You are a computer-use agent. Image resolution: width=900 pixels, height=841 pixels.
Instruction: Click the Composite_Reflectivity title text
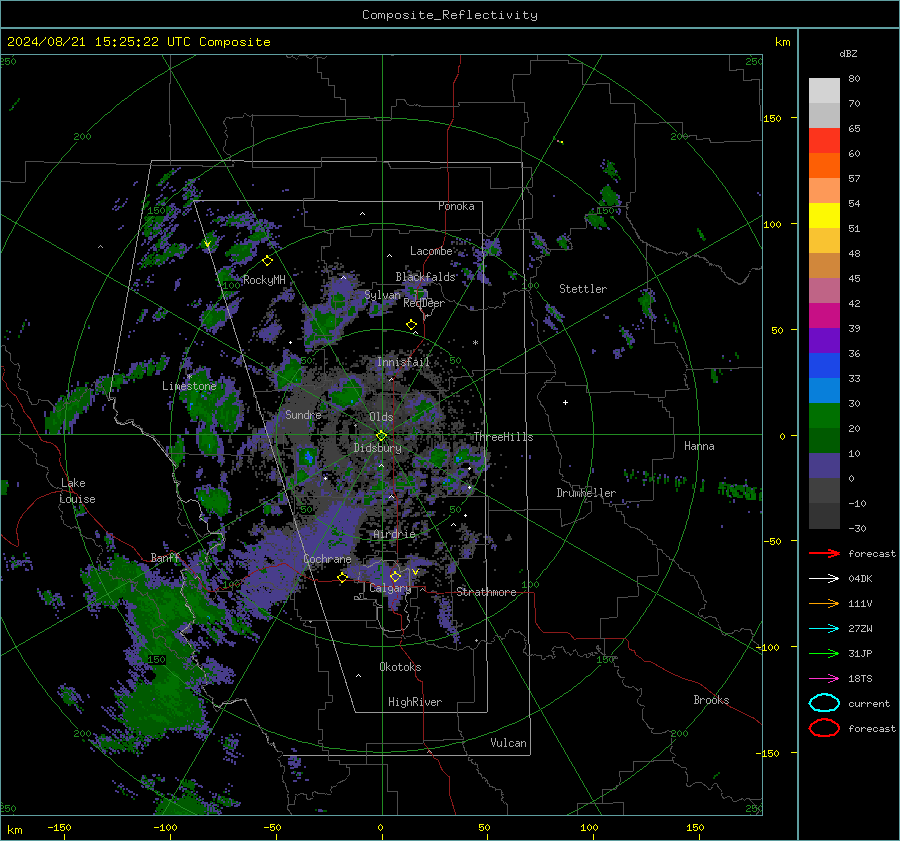point(450,15)
